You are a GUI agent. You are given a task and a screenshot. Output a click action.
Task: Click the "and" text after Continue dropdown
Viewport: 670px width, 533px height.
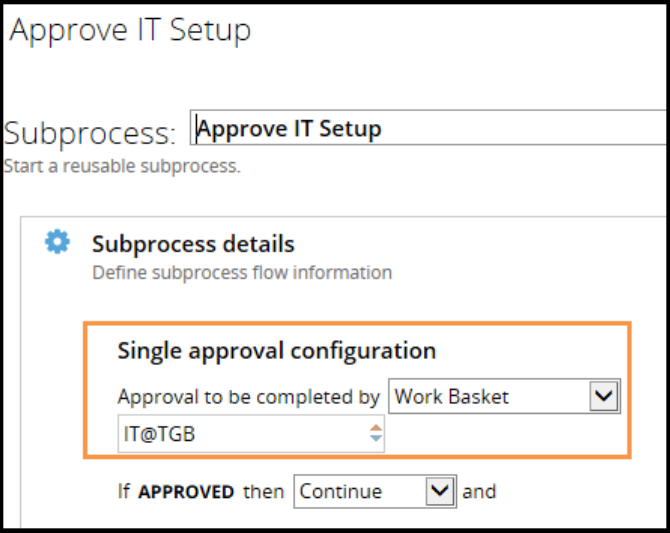(x=479, y=491)
